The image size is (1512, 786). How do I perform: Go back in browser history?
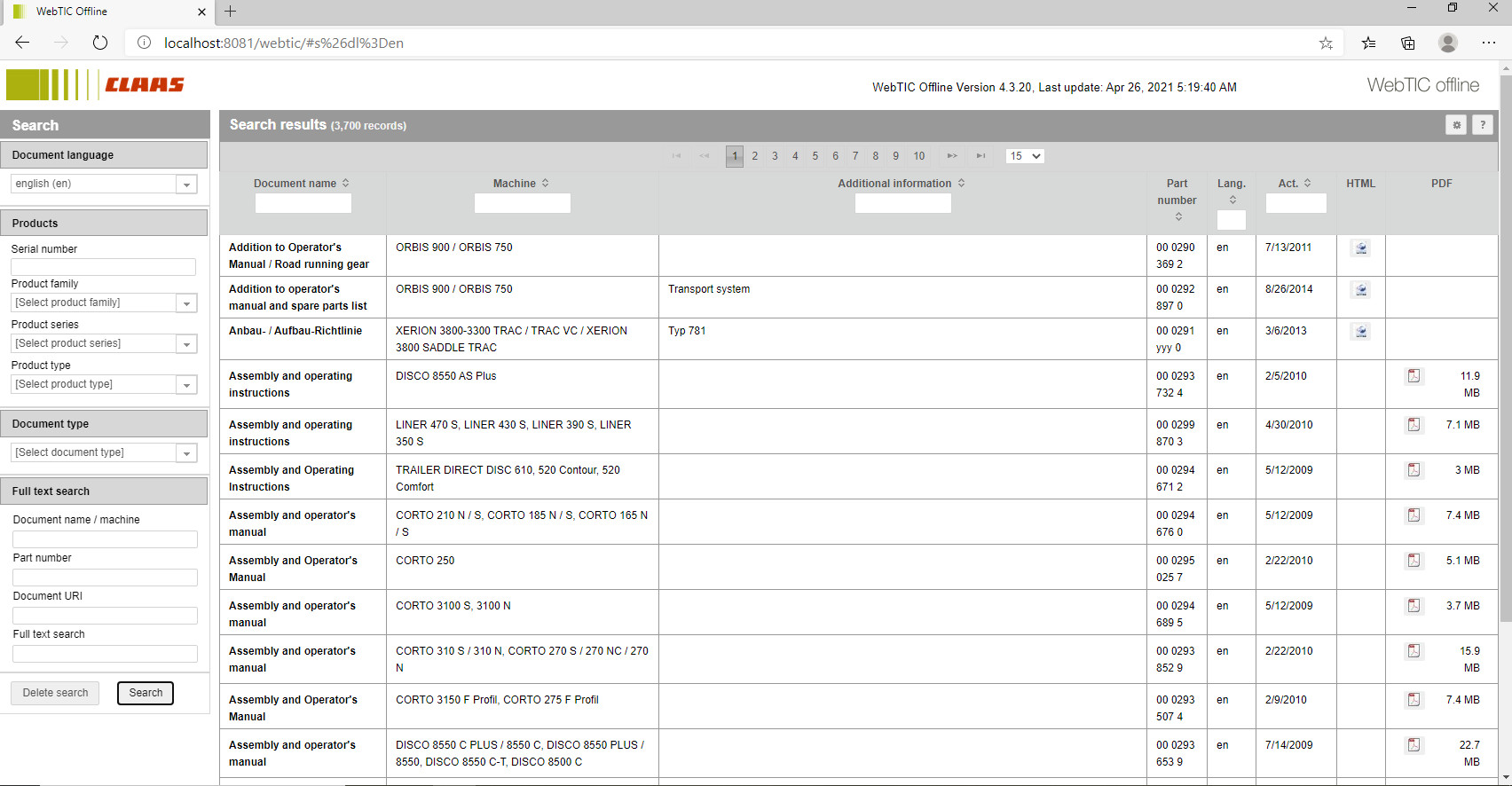[x=22, y=43]
